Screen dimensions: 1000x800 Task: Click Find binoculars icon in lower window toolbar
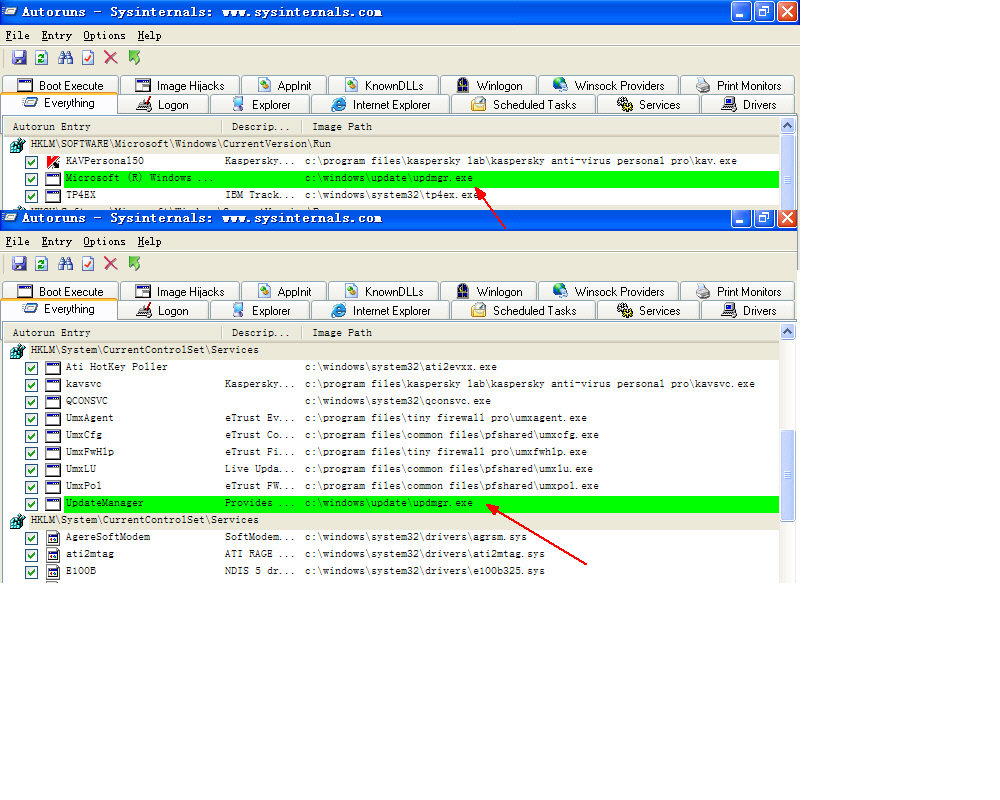[x=65, y=263]
